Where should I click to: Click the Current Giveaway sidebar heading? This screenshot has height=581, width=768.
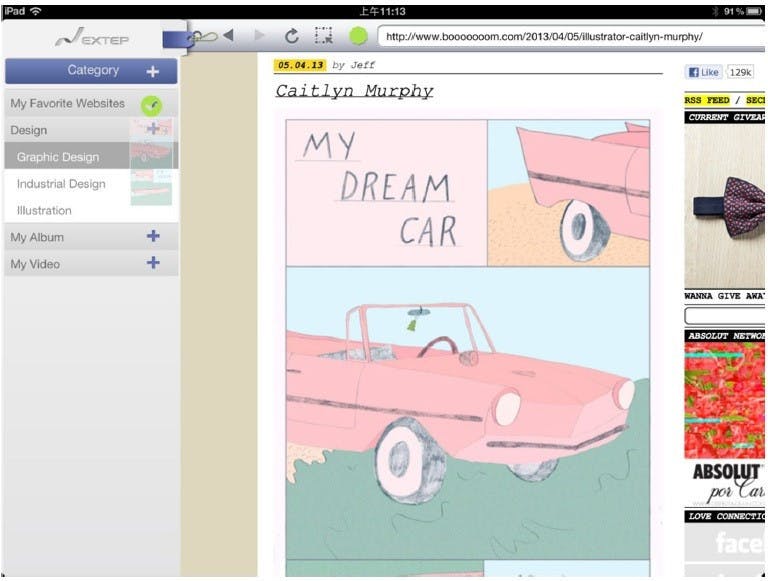[x=724, y=118]
